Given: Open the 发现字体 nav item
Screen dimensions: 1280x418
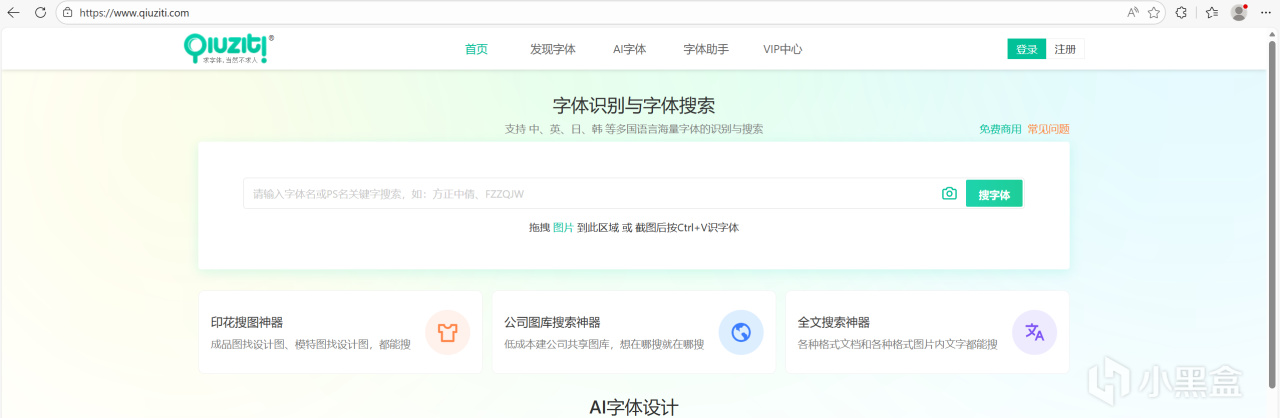Looking at the screenshot, I should tap(553, 49).
